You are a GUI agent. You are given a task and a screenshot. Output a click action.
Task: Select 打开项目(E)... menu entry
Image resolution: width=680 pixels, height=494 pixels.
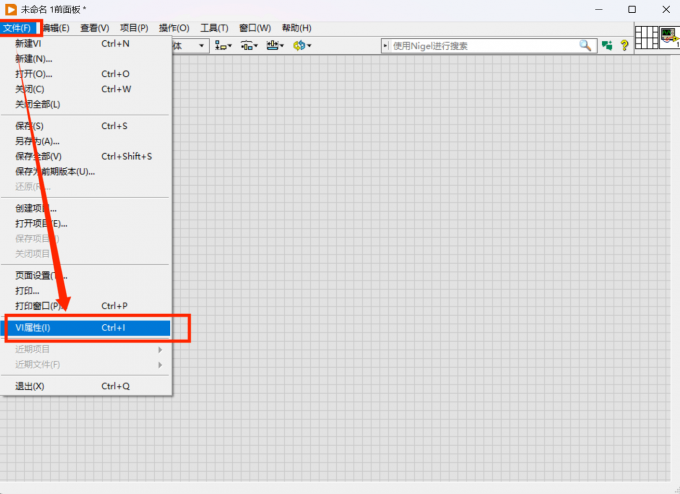(86, 224)
